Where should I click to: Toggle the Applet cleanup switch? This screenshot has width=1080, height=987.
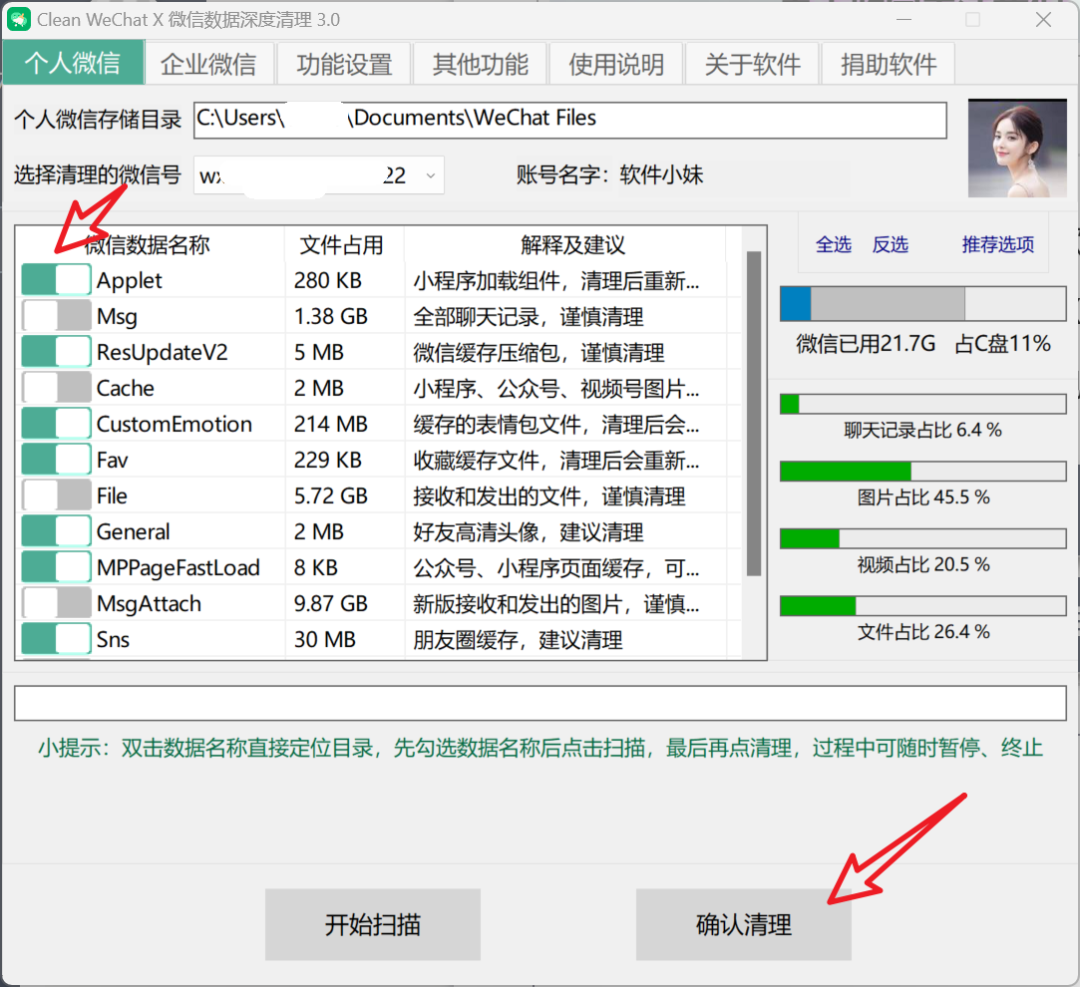pos(56,280)
